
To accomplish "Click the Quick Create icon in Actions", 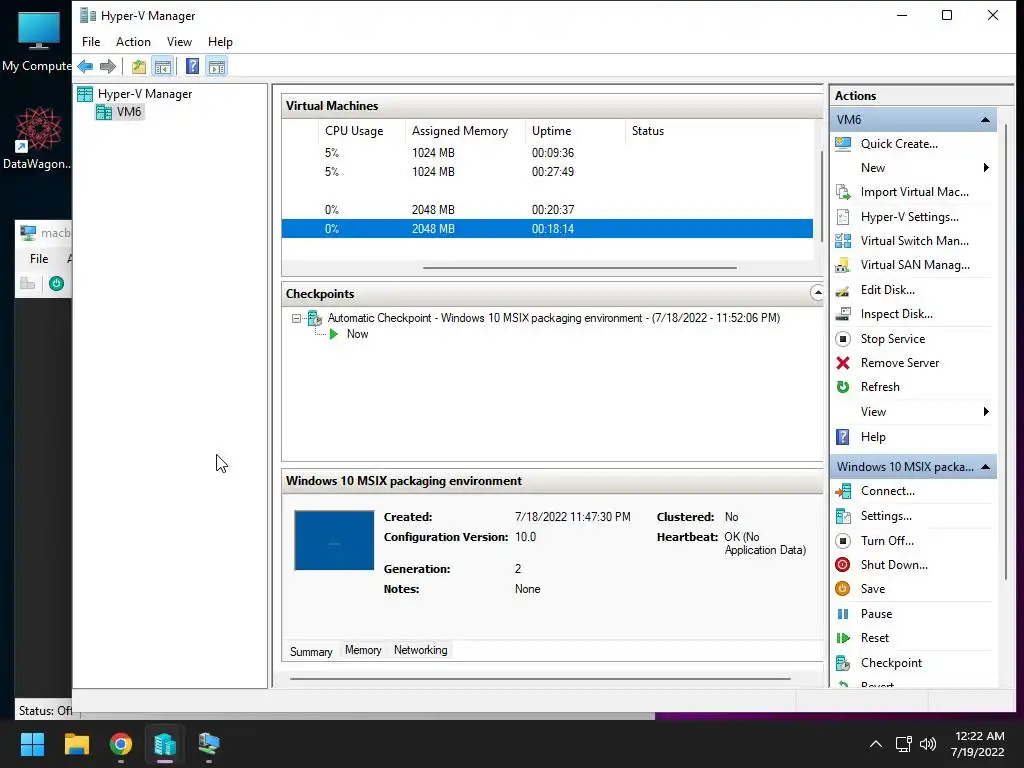I will (843, 144).
